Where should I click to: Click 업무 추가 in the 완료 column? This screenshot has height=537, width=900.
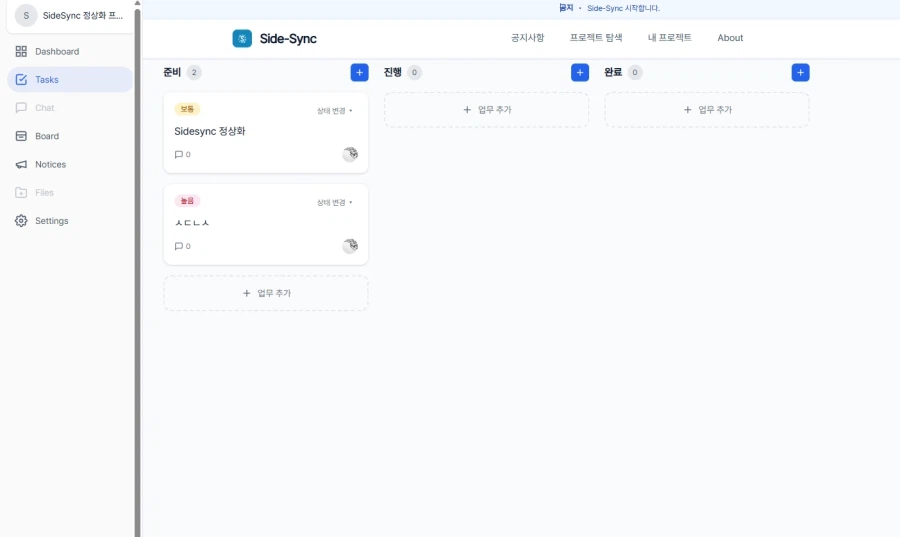707,110
